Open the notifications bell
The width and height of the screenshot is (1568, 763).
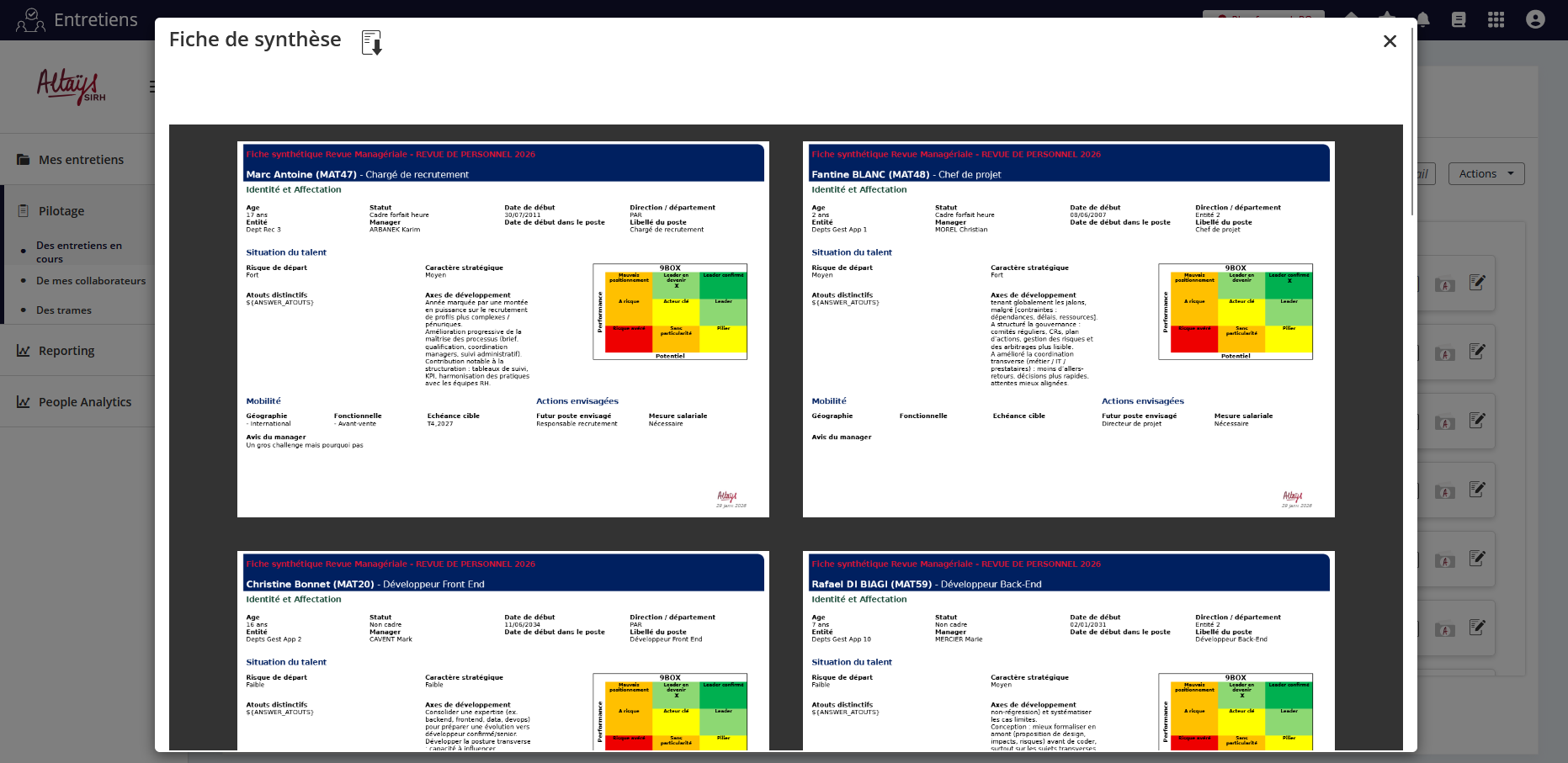tap(1423, 19)
